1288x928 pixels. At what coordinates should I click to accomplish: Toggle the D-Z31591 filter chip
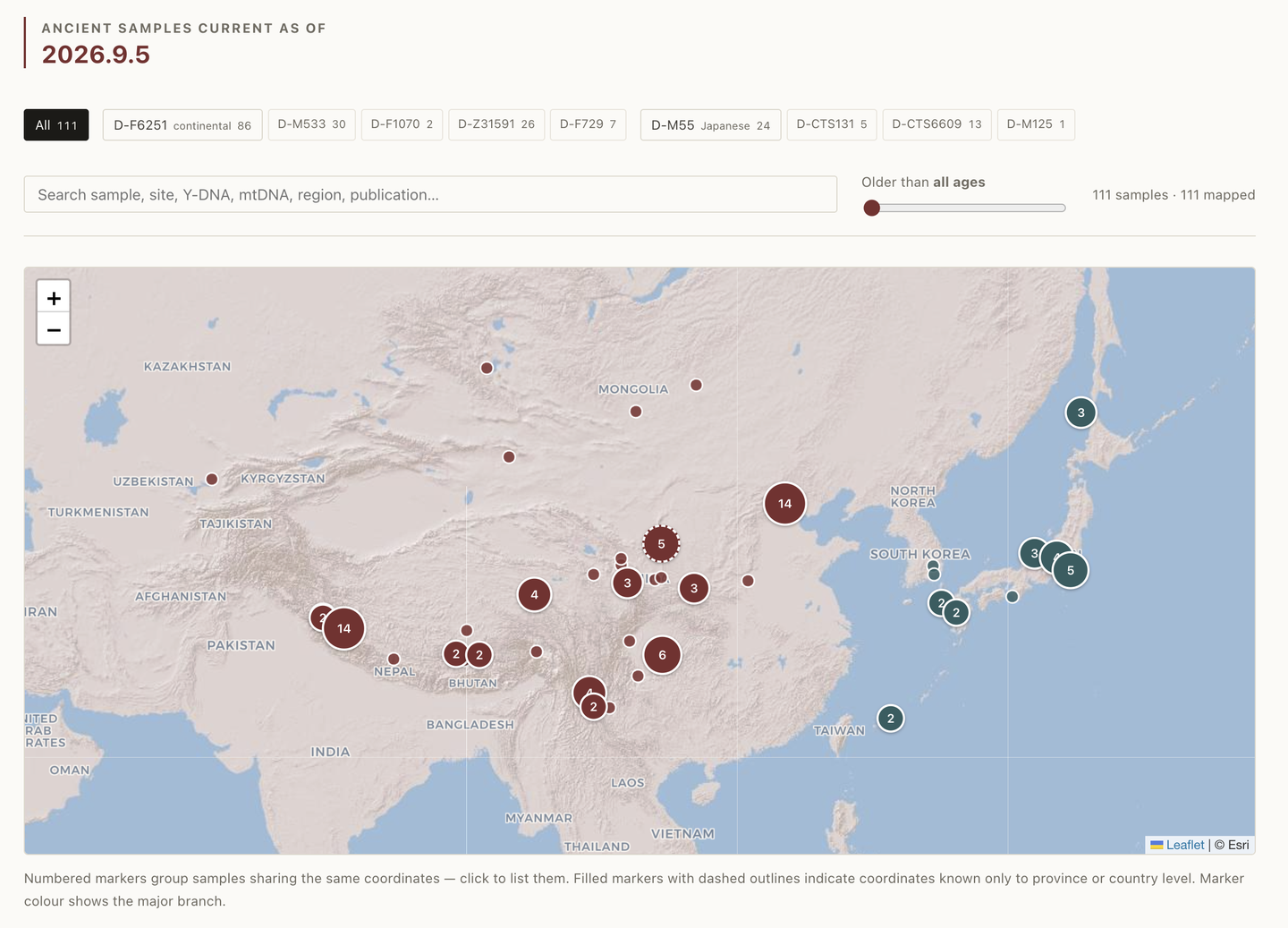pyautogui.click(x=496, y=124)
